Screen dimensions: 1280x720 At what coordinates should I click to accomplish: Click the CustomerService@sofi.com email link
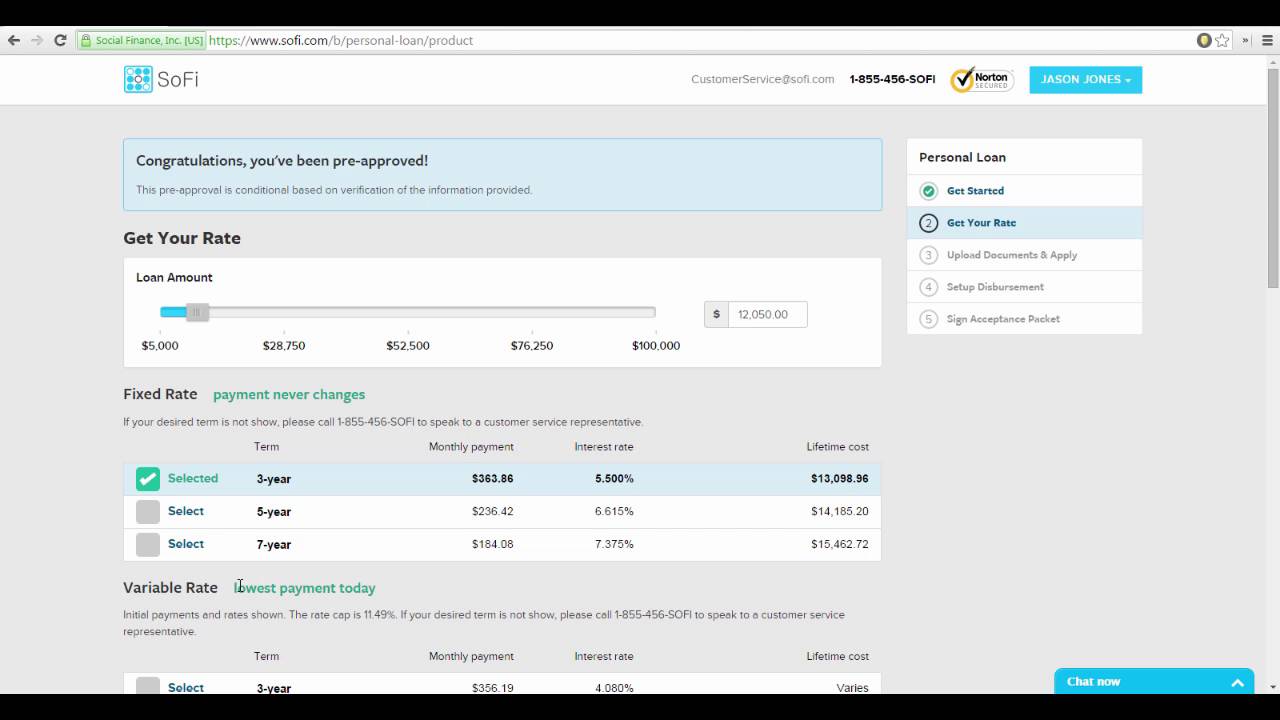762,79
